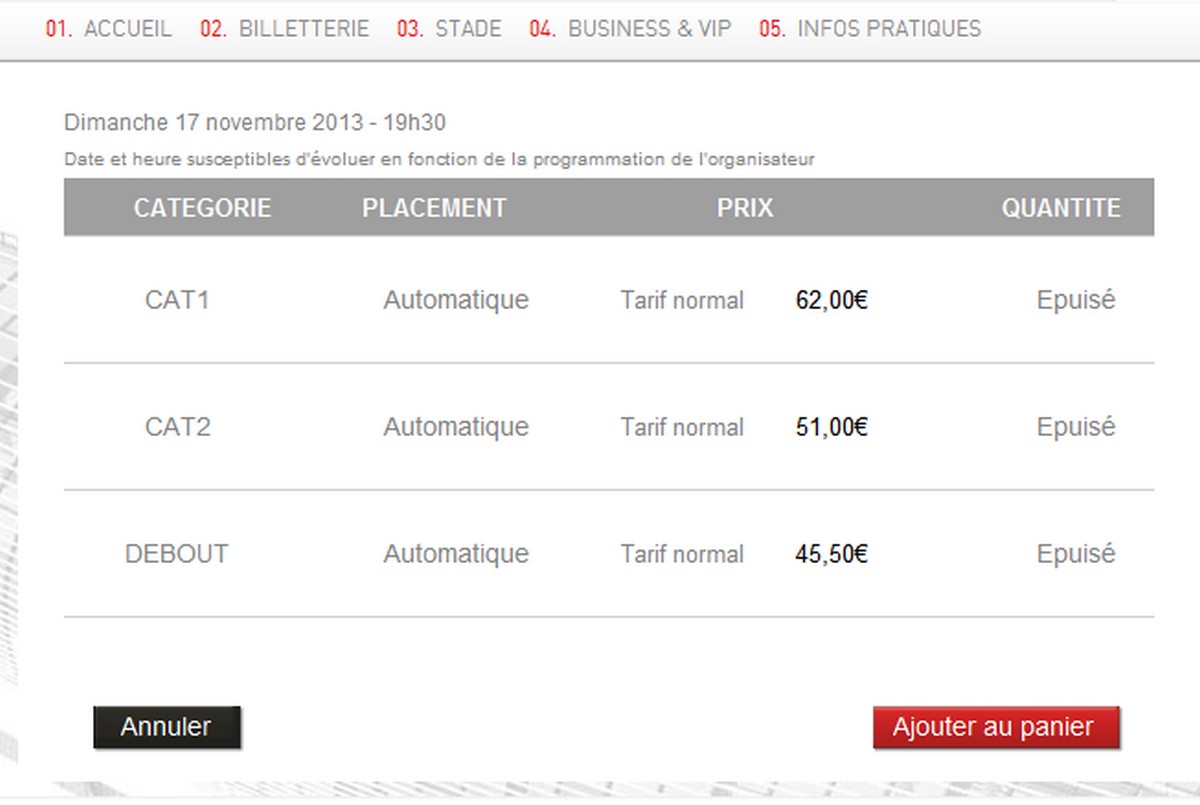Image resolution: width=1200 pixels, height=805 pixels.
Task: Click the Epuisé status for CAT2
Action: (x=1075, y=427)
